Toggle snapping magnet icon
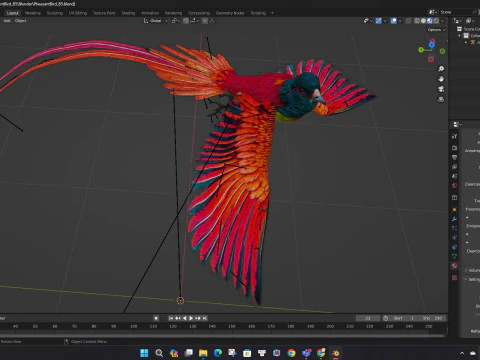This screenshot has height=360, width=480. (186, 21)
